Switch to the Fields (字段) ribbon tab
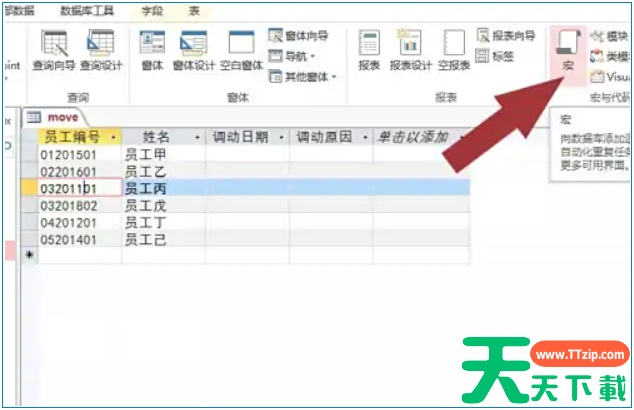The image size is (634, 410). tap(152, 11)
